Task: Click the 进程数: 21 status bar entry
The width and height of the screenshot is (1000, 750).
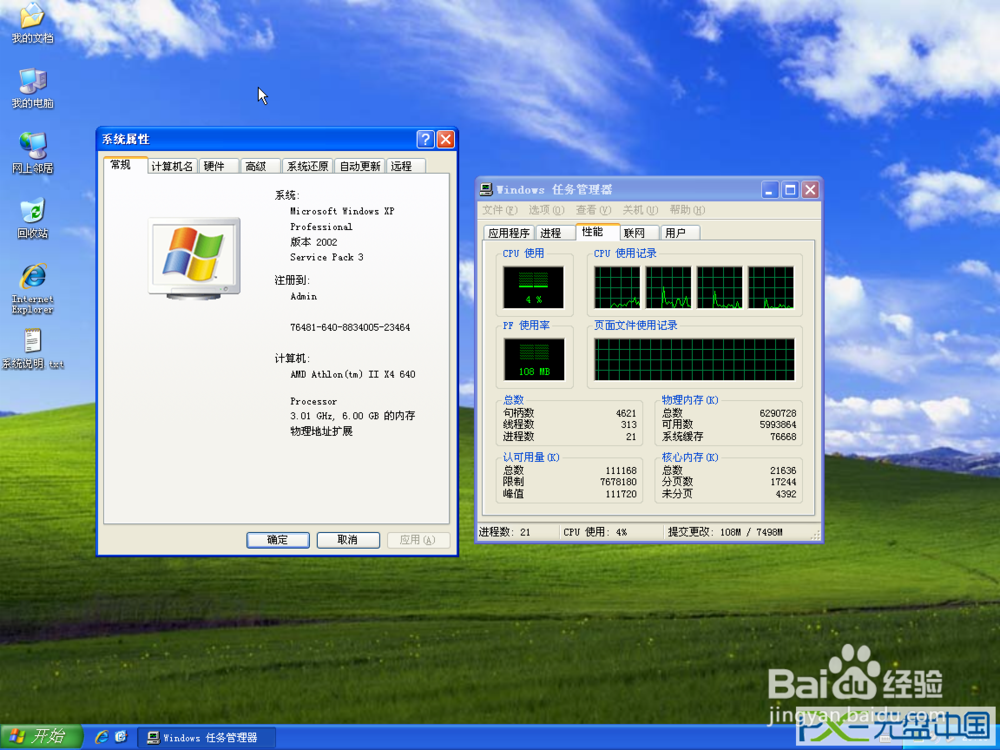Action: 504,532
